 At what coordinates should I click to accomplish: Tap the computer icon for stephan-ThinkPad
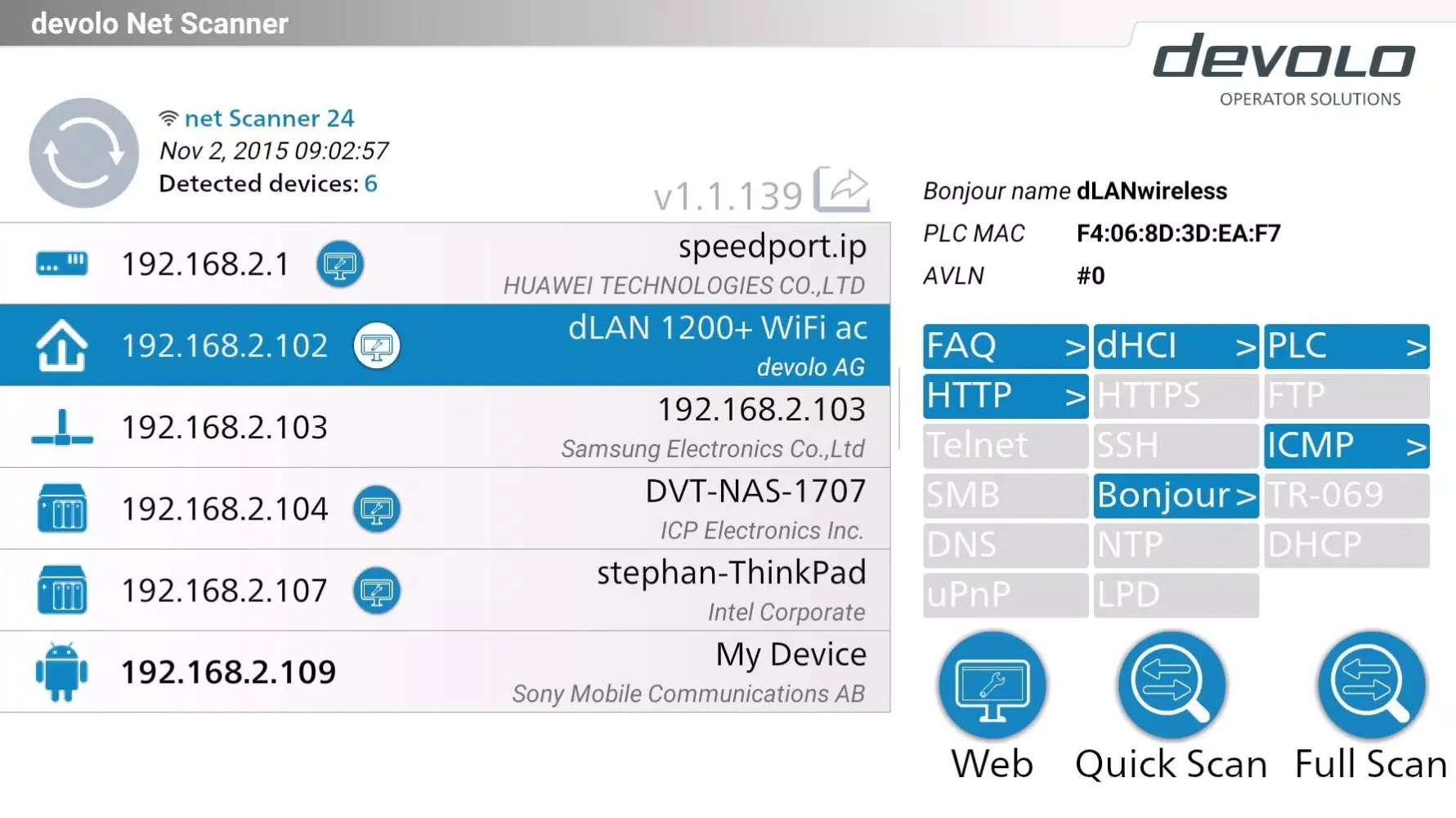pos(62,590)
